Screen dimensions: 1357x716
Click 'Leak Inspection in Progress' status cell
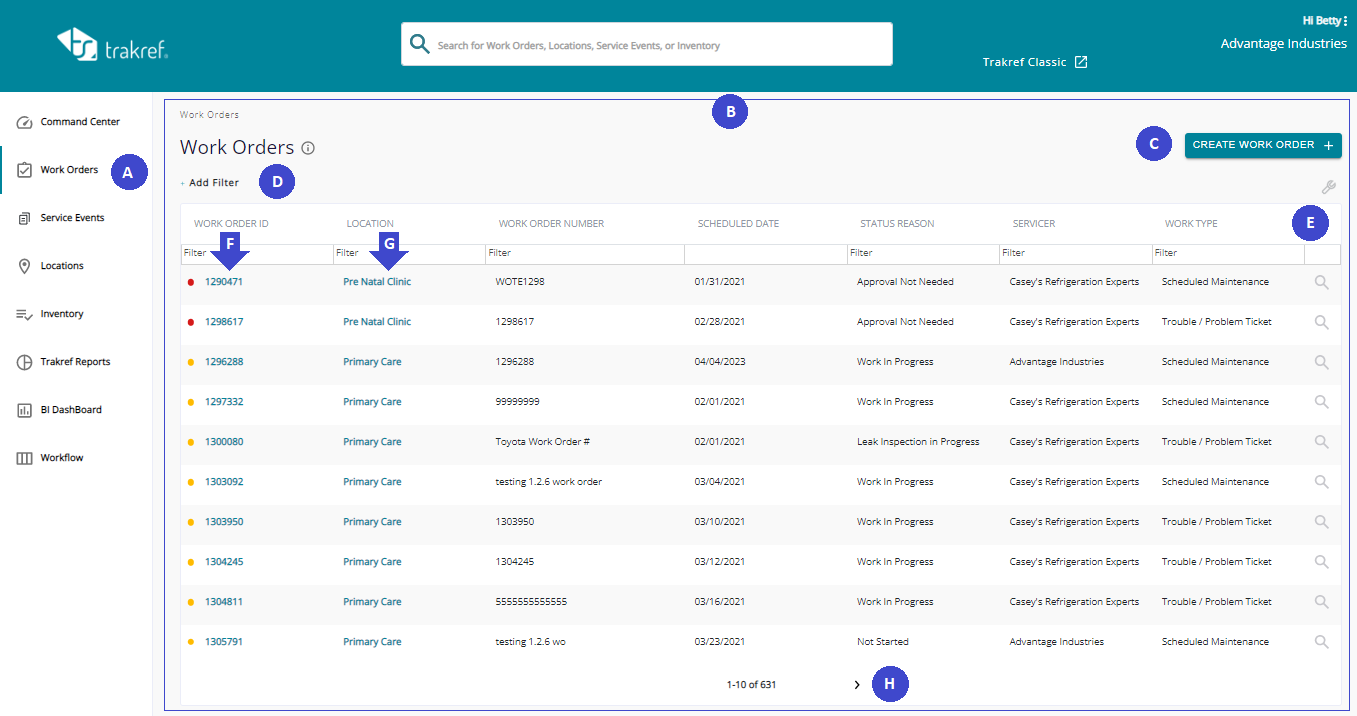point(918,442)
